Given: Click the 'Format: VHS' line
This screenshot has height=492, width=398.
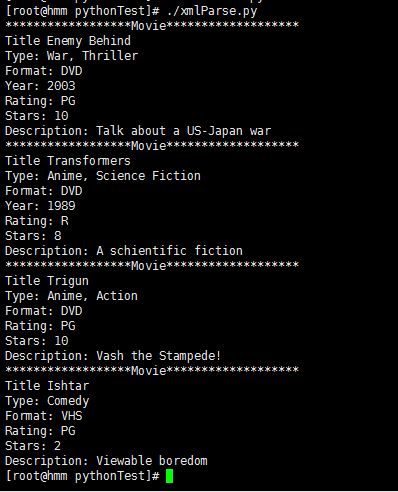Looking at the screenshot, I should (44, 416).
